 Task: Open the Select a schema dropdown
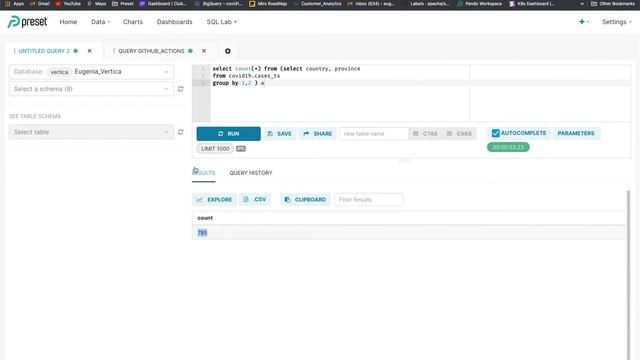tap(91, 89)
